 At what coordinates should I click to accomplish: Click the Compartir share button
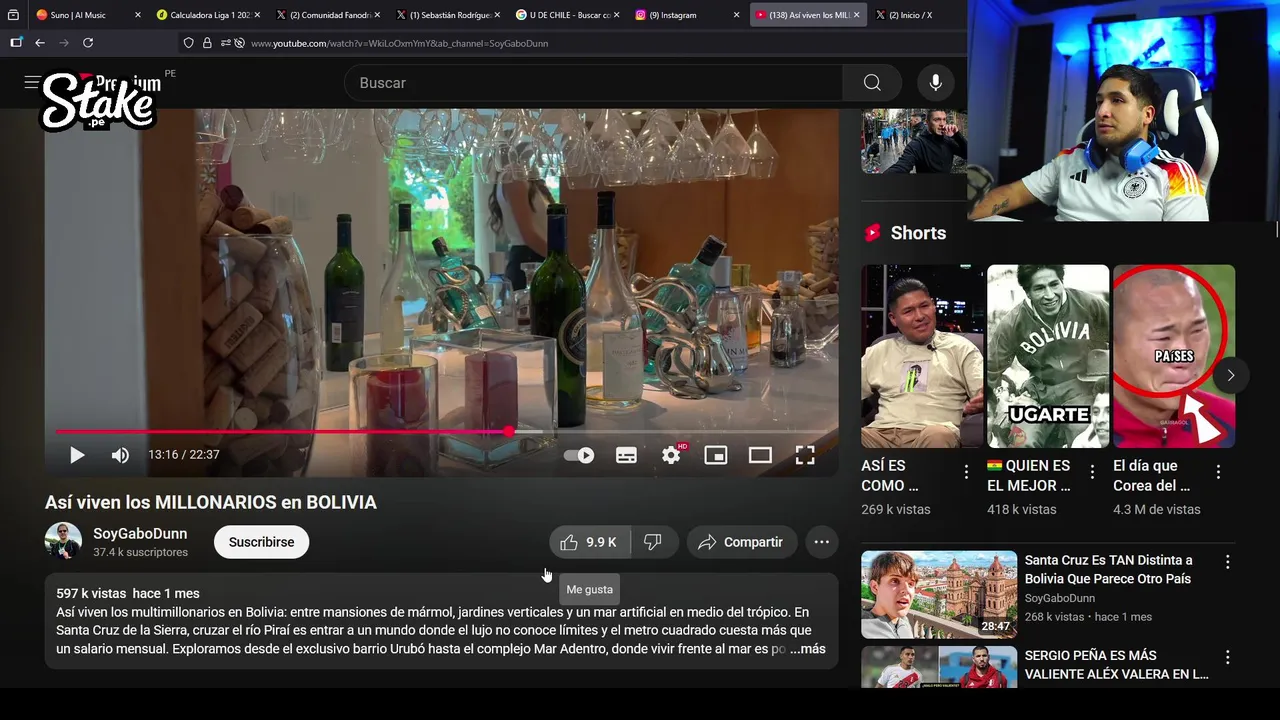[741, 542]
